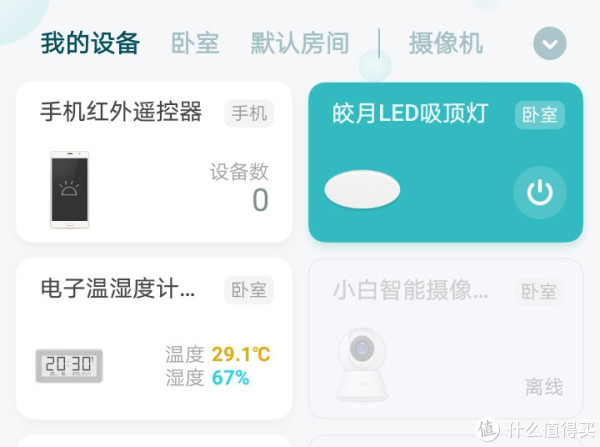The width and height of the screenshot is (600, 447).
Task: Select the 我的设备 tab
Action: pyautogui.click(x=90, y=43)
